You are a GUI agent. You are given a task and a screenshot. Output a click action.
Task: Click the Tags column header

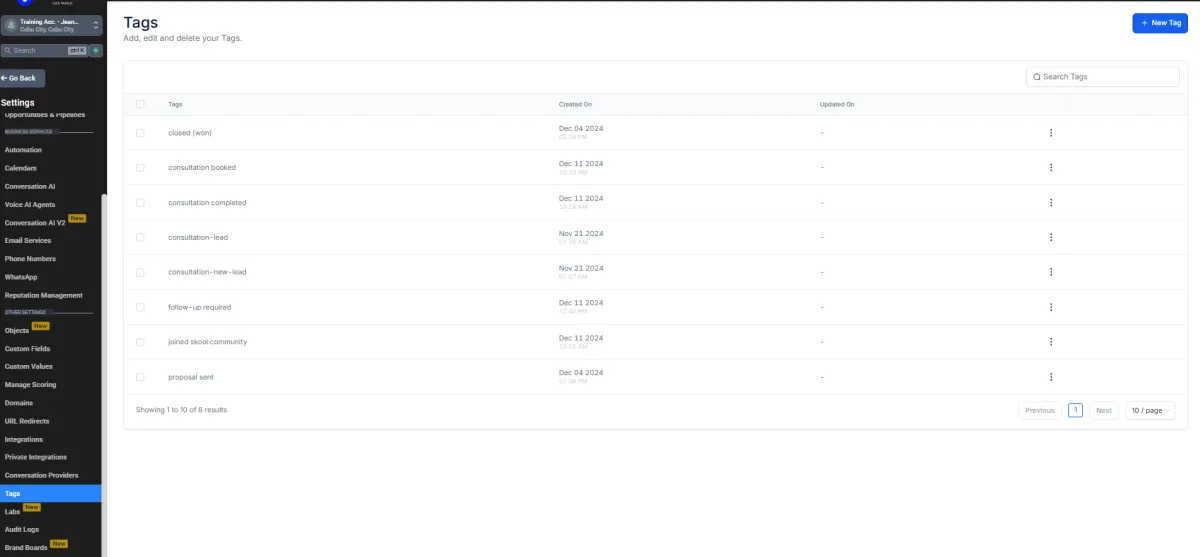(x=175, y=104)
